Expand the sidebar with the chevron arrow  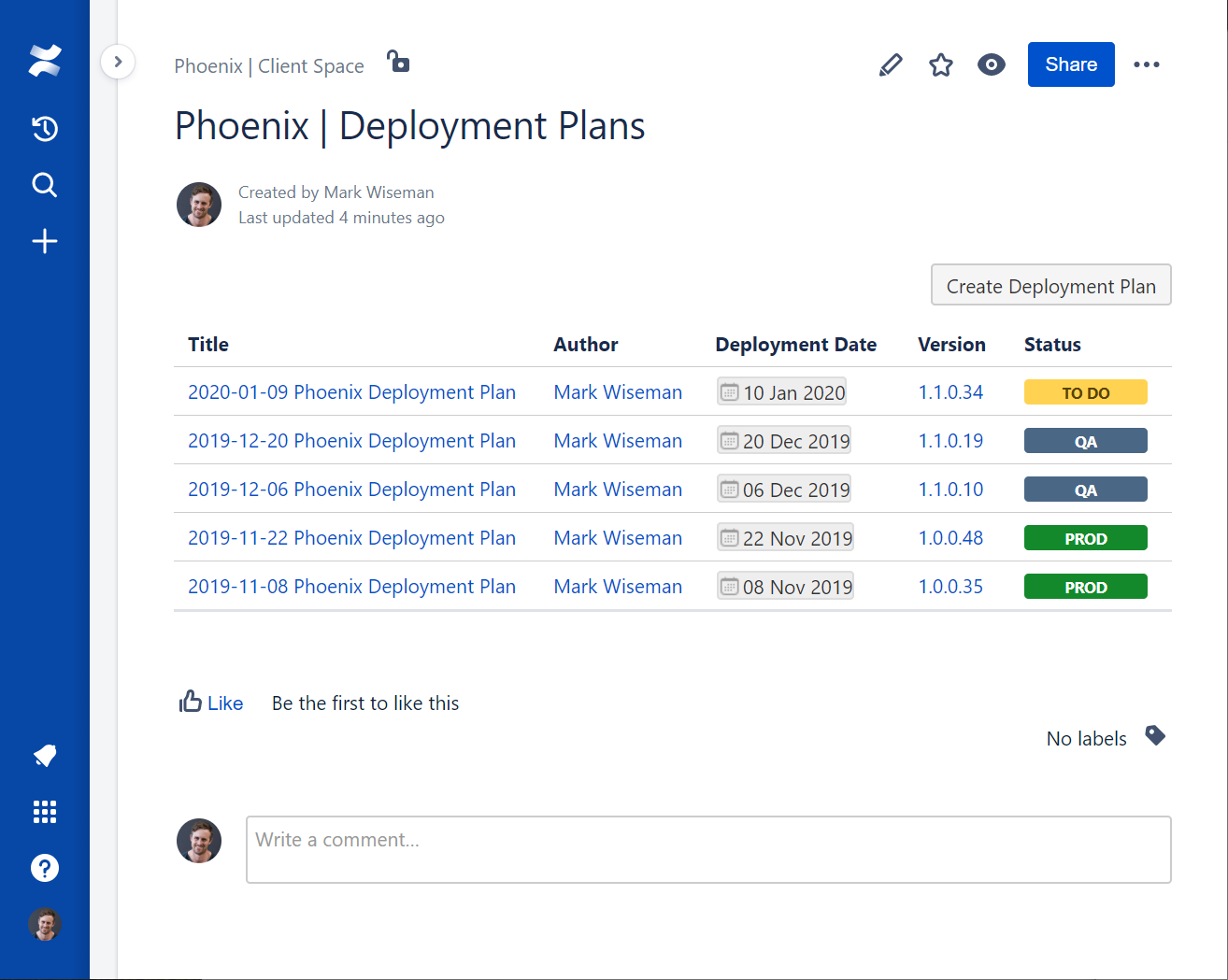(x=118, y=62)
